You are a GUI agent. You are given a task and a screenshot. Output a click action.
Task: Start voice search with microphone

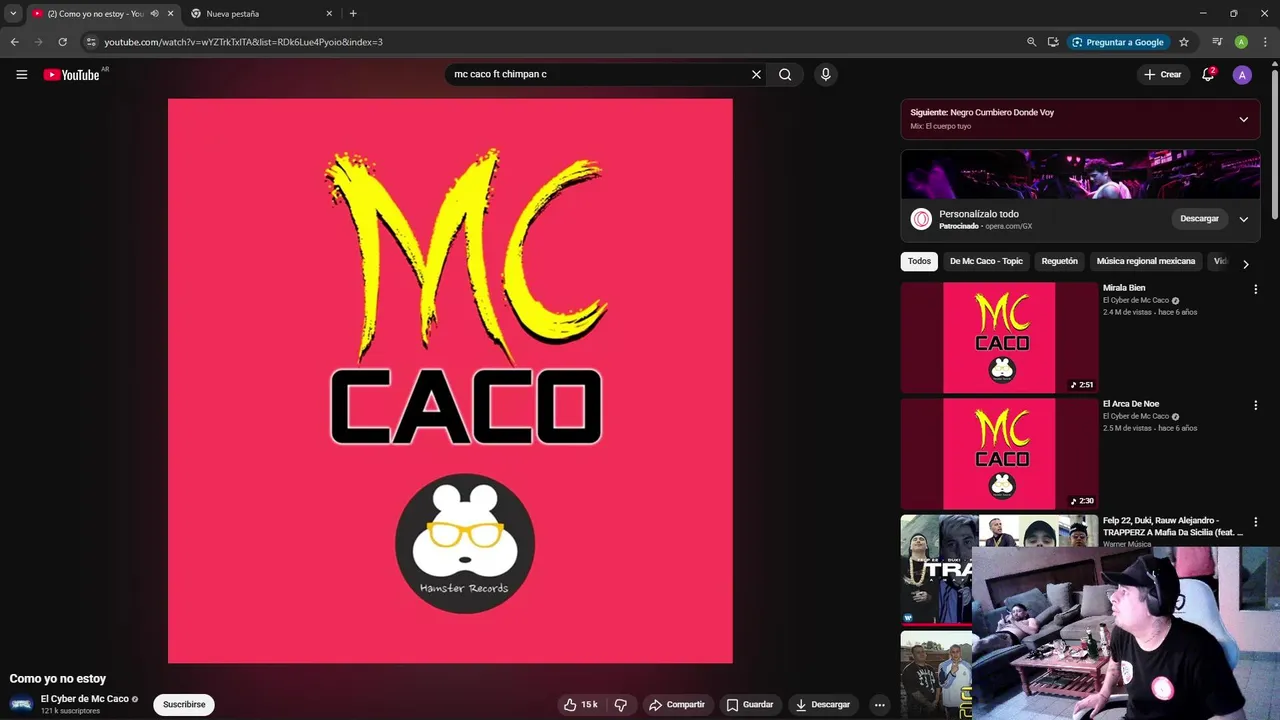825,74
